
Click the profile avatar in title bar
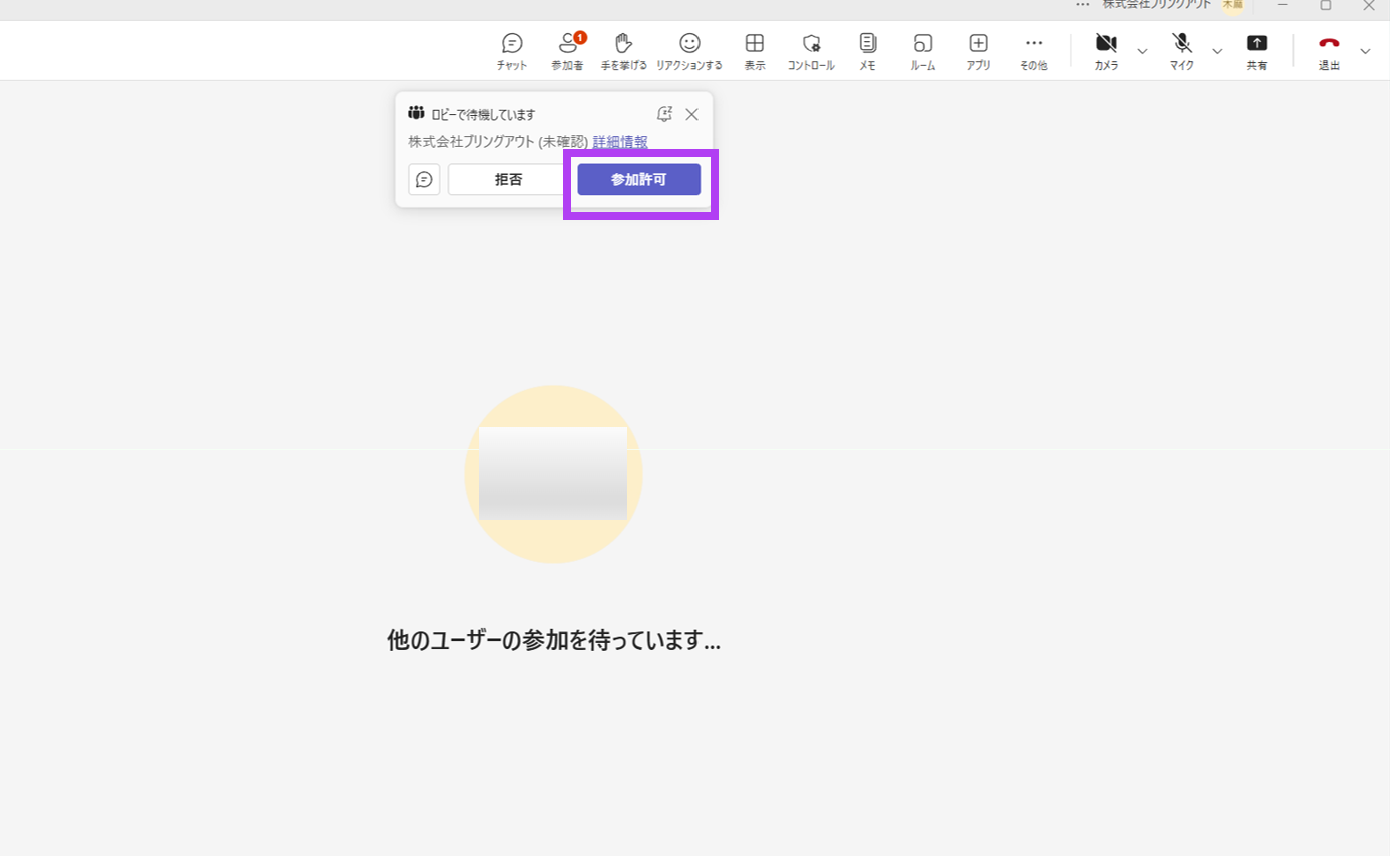point(1232,5)
